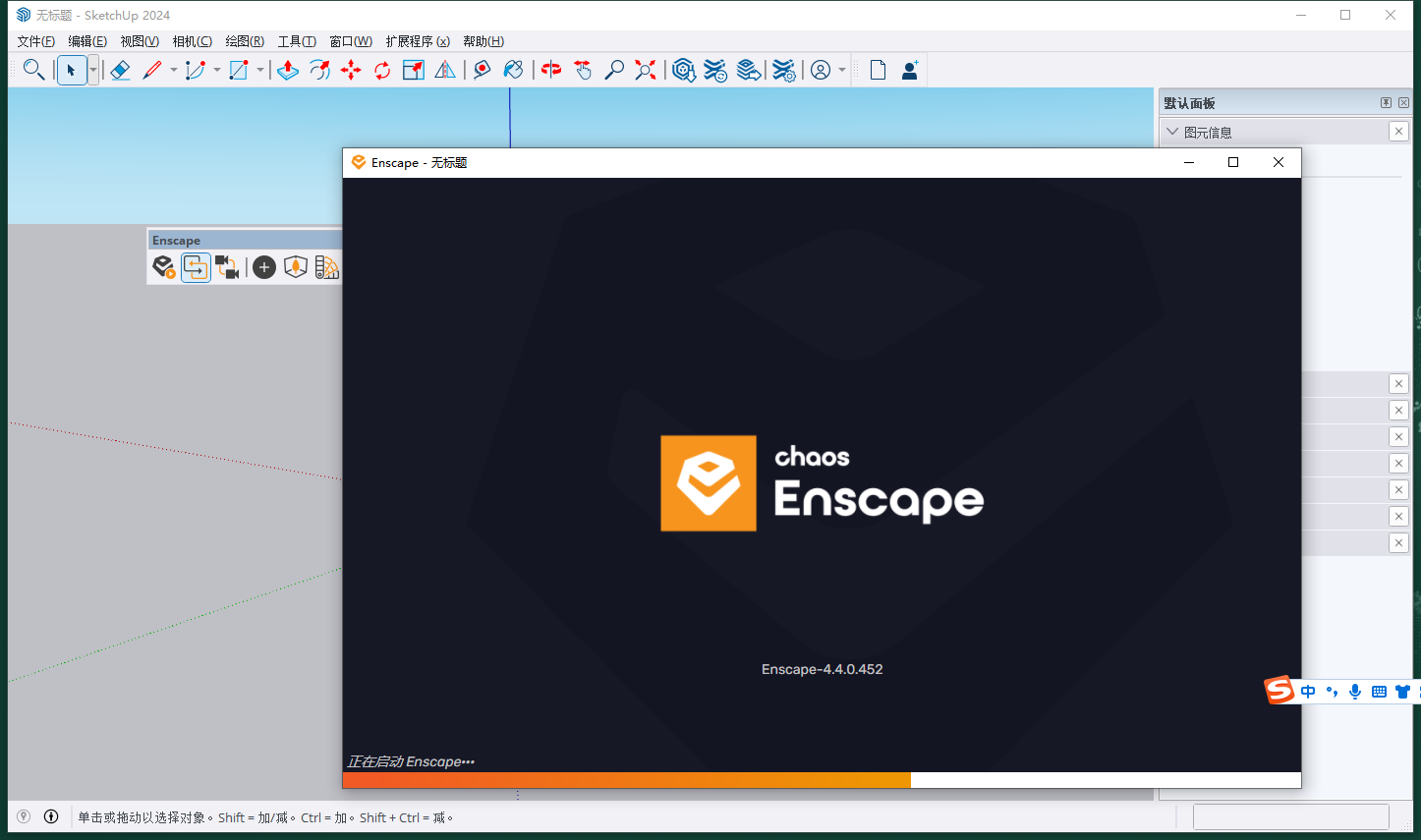Minimize the Enscape window
This screenshot has height=840, width=1421.
point(1189,162)
